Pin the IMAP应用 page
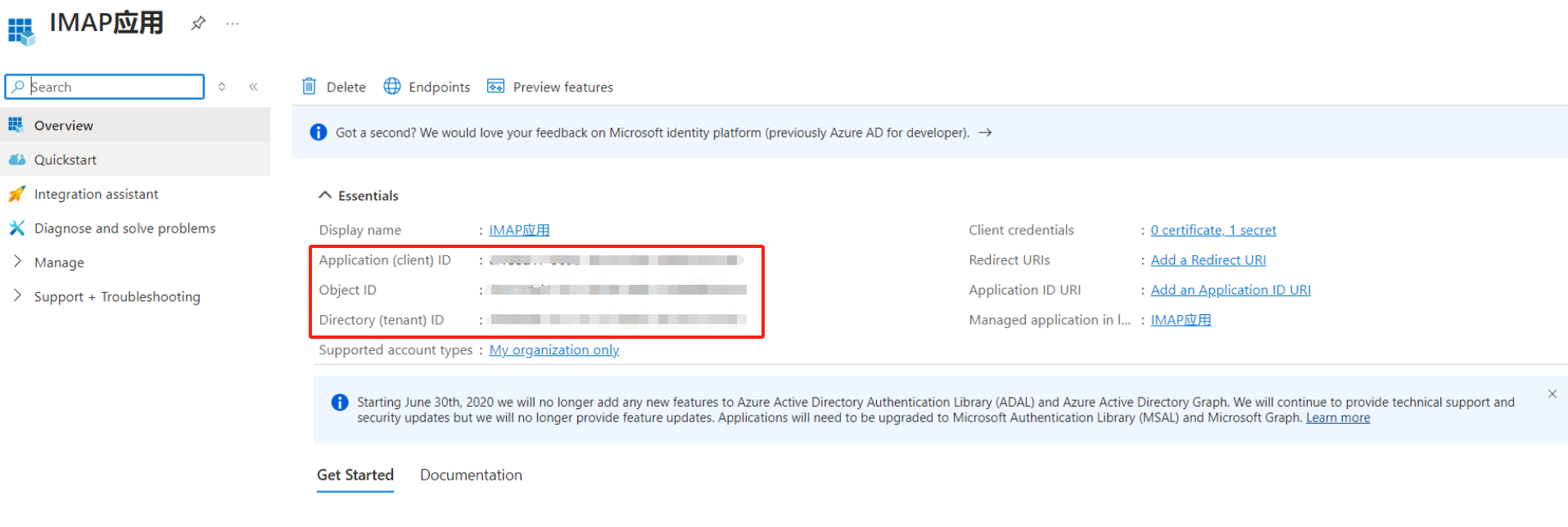Image resolution: width=1568 pixels, height=527 pixels. pos(198,24)
